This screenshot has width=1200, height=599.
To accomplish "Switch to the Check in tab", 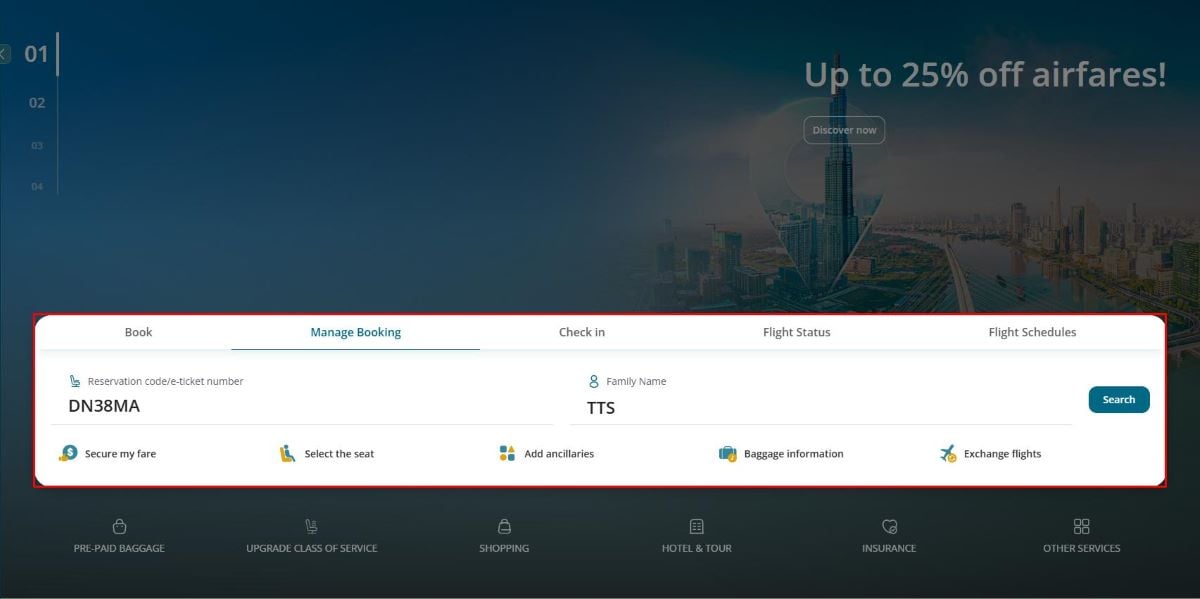I will pyautogui.click(x=581, y=332).
